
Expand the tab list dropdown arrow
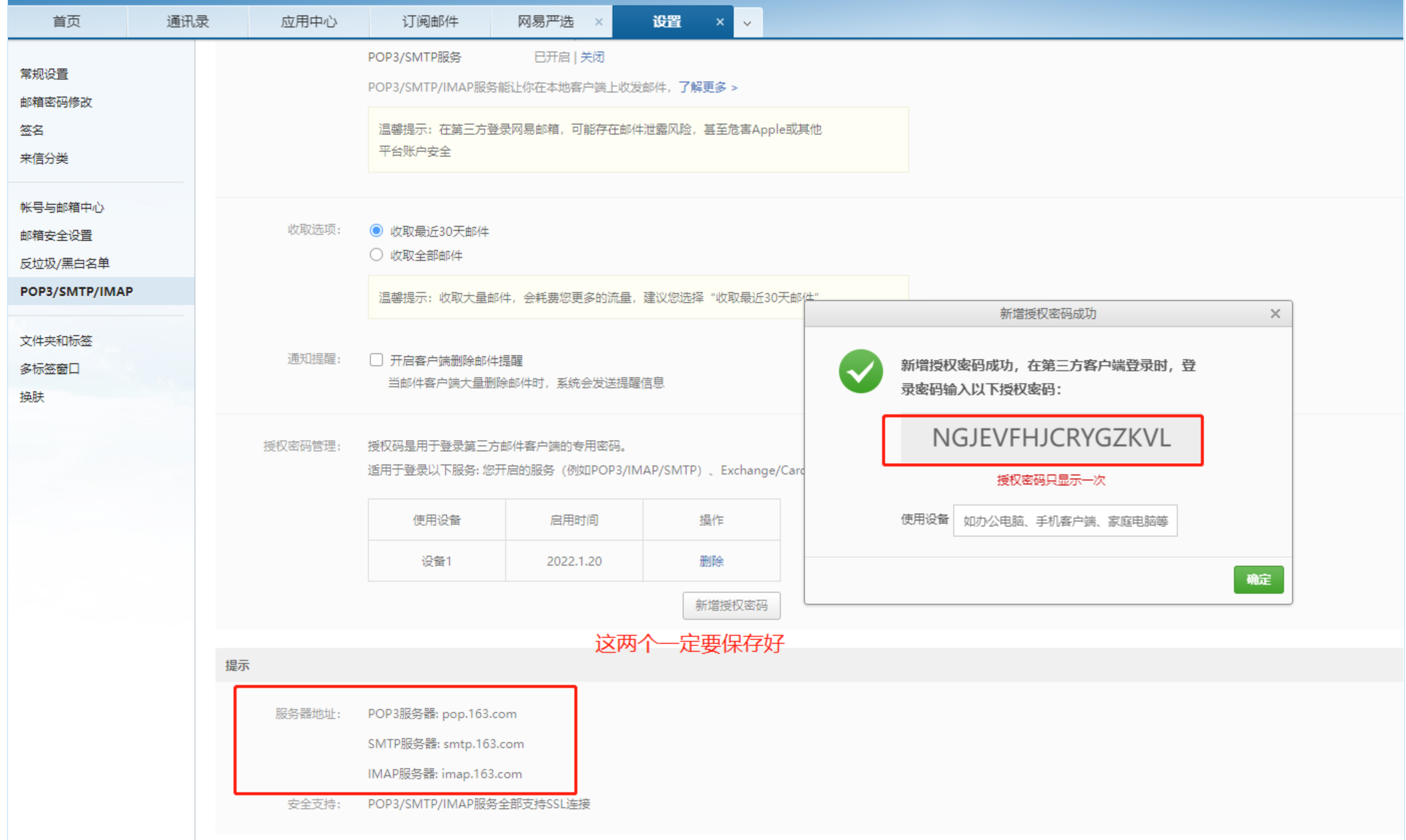coord(747,23)
